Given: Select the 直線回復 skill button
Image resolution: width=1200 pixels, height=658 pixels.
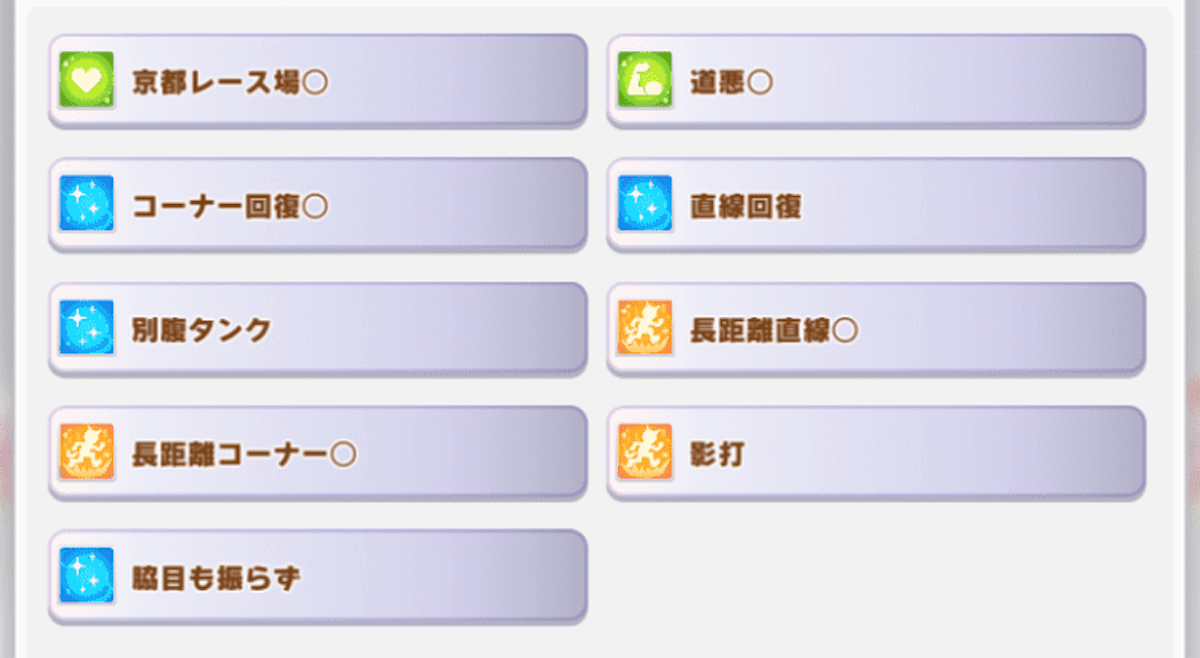Looking at the screenshot, I should point(876,205).
